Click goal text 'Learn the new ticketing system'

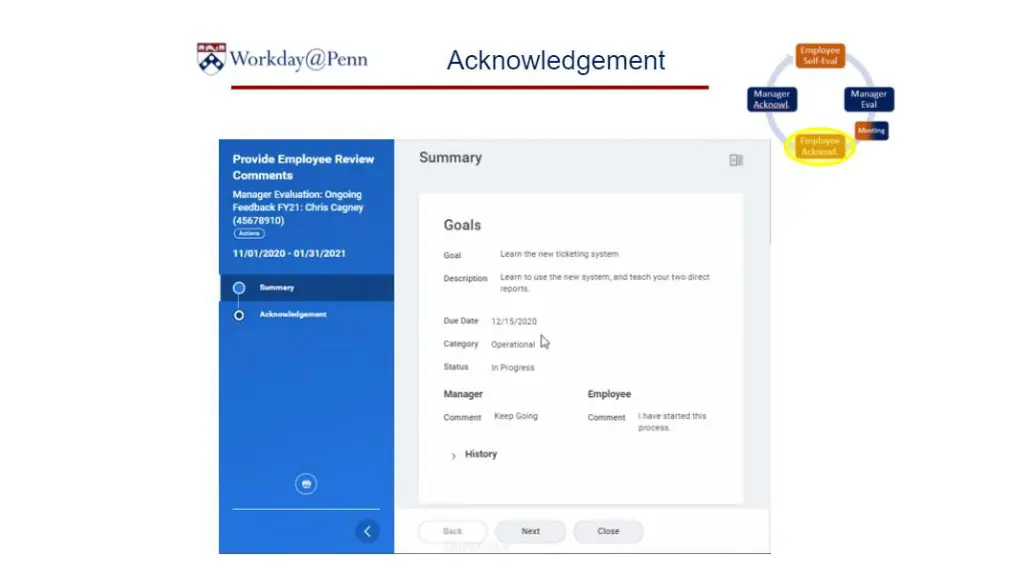pos(559,254)
